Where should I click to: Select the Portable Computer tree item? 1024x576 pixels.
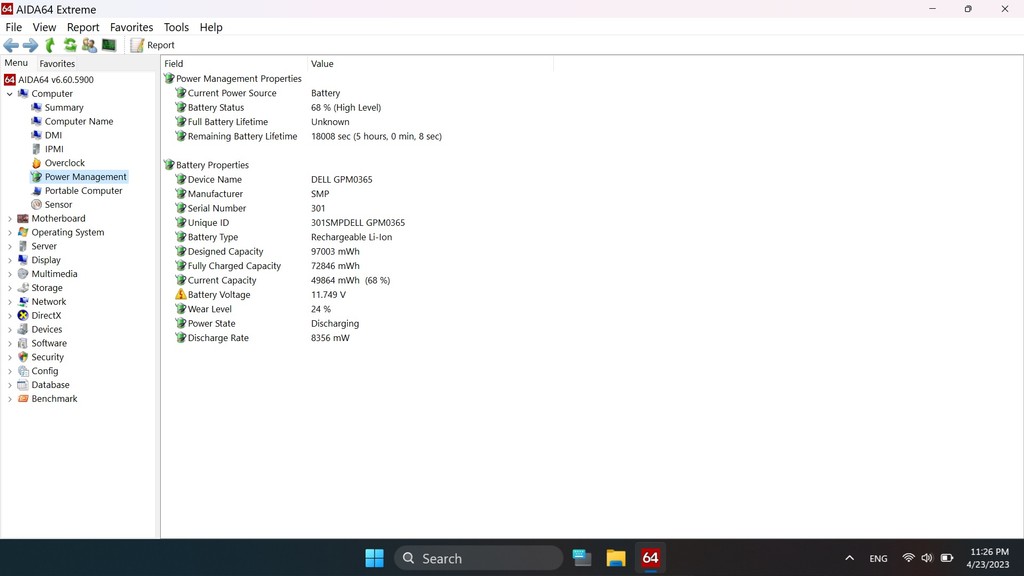pyautogui.click(x=83, y=191)
